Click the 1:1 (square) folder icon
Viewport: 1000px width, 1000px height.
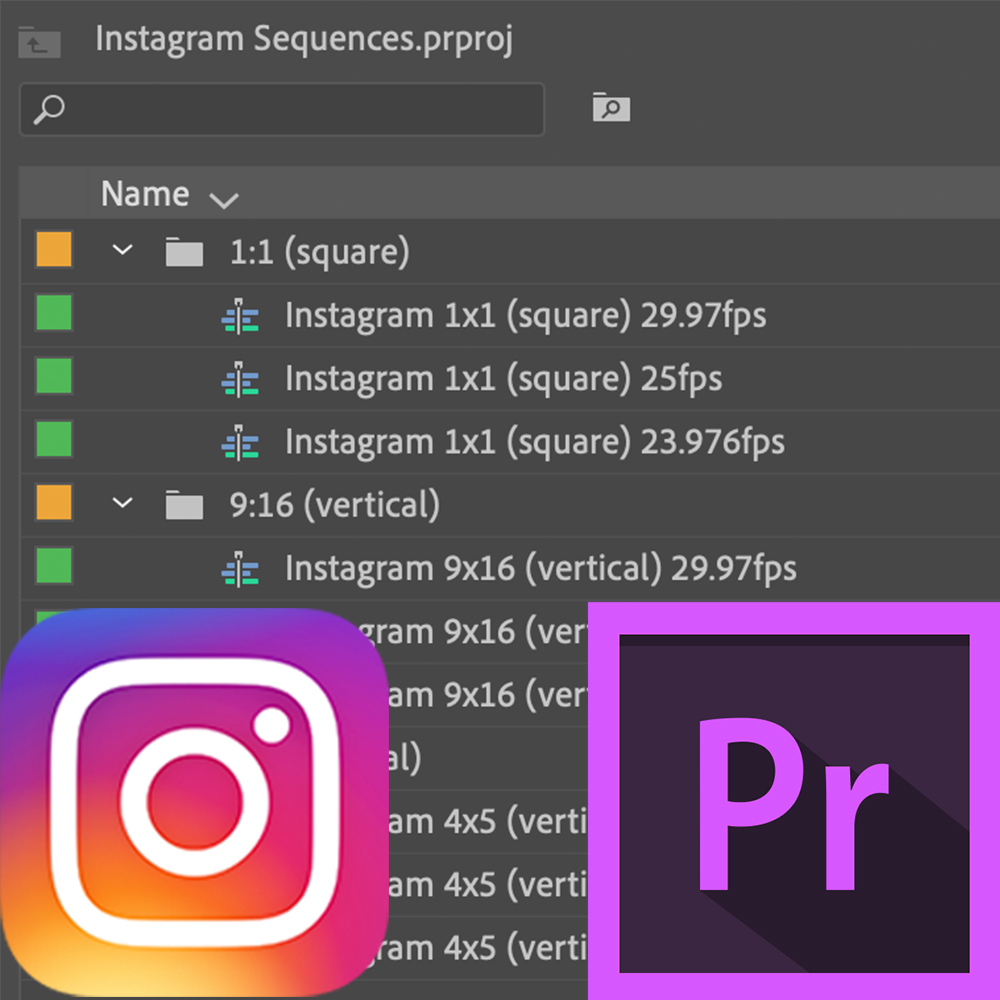184,251
